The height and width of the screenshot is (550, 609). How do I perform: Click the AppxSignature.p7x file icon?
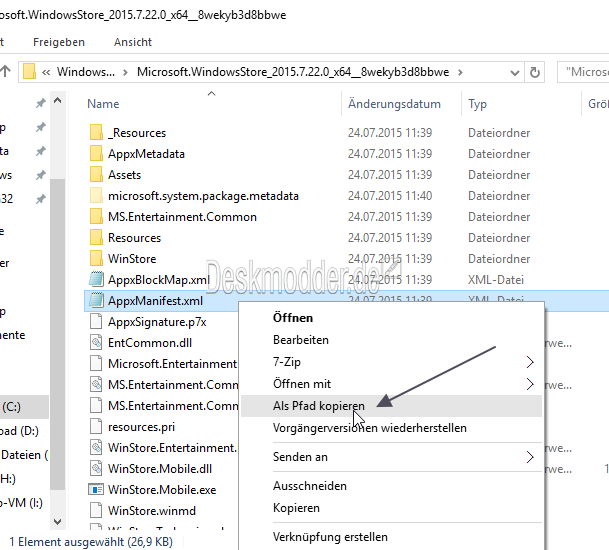[x=96, y=321]
